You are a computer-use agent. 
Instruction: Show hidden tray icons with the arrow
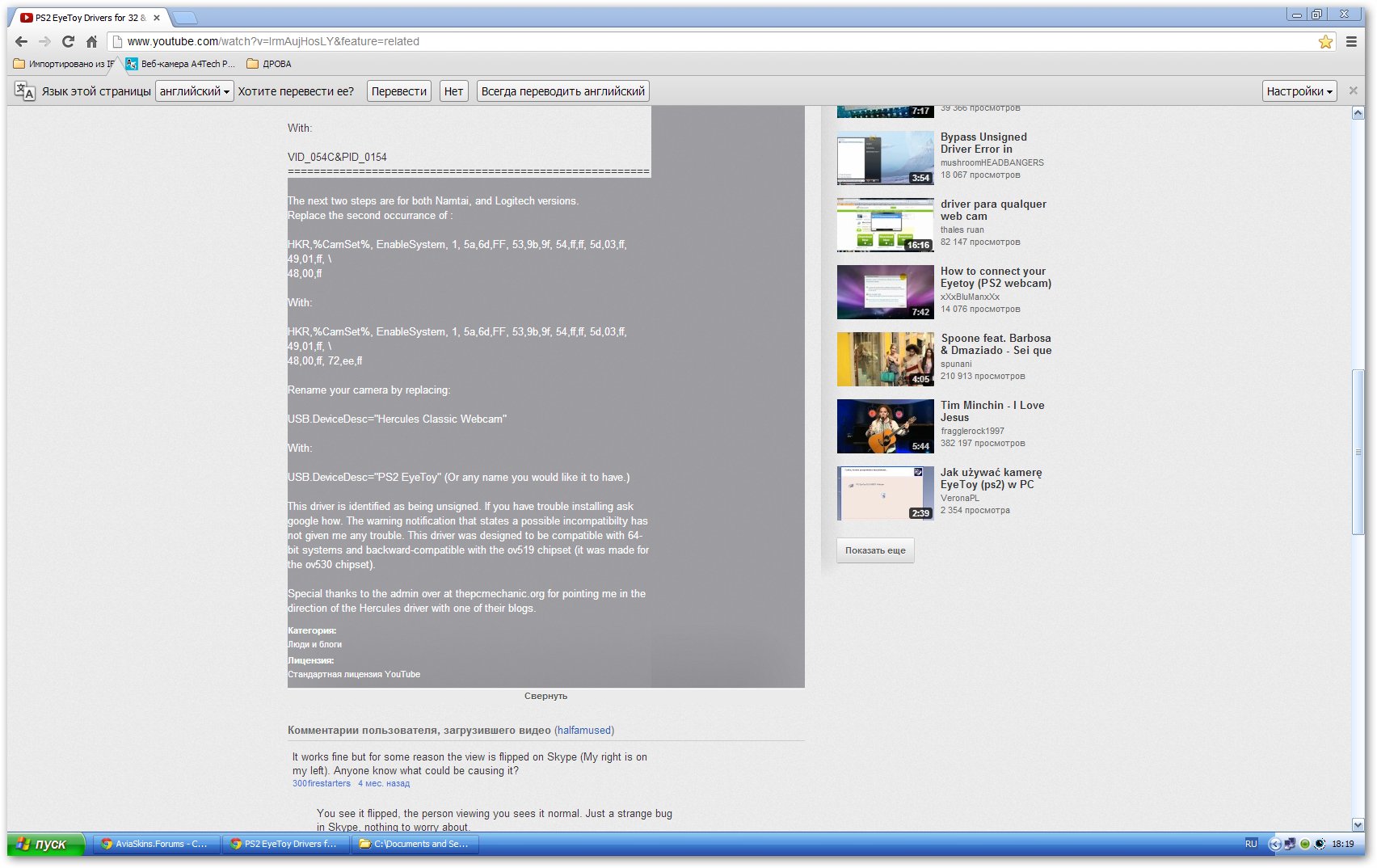(x=1275, y=844)
